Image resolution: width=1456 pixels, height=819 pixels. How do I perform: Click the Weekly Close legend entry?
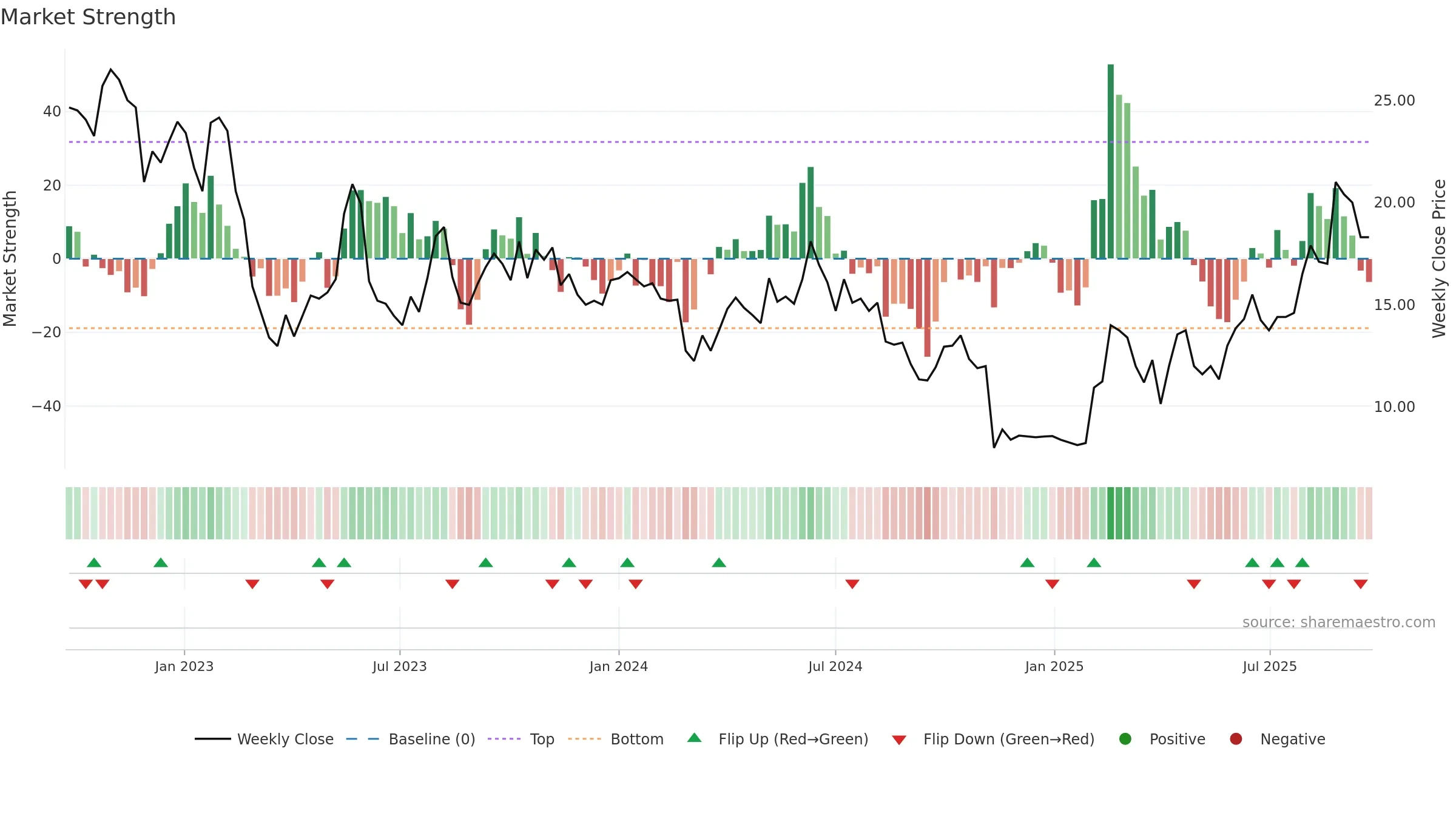pos(264,739)
